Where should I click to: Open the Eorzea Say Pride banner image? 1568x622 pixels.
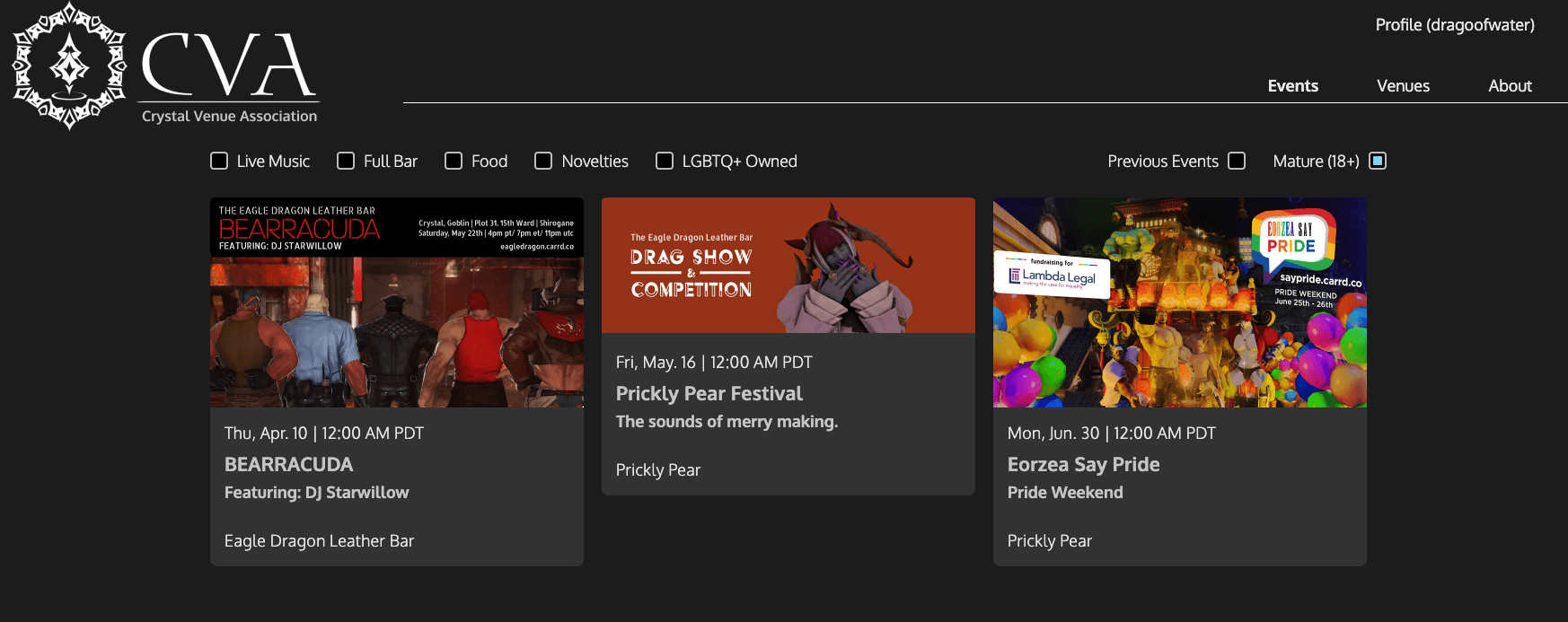pos(1180,302)
